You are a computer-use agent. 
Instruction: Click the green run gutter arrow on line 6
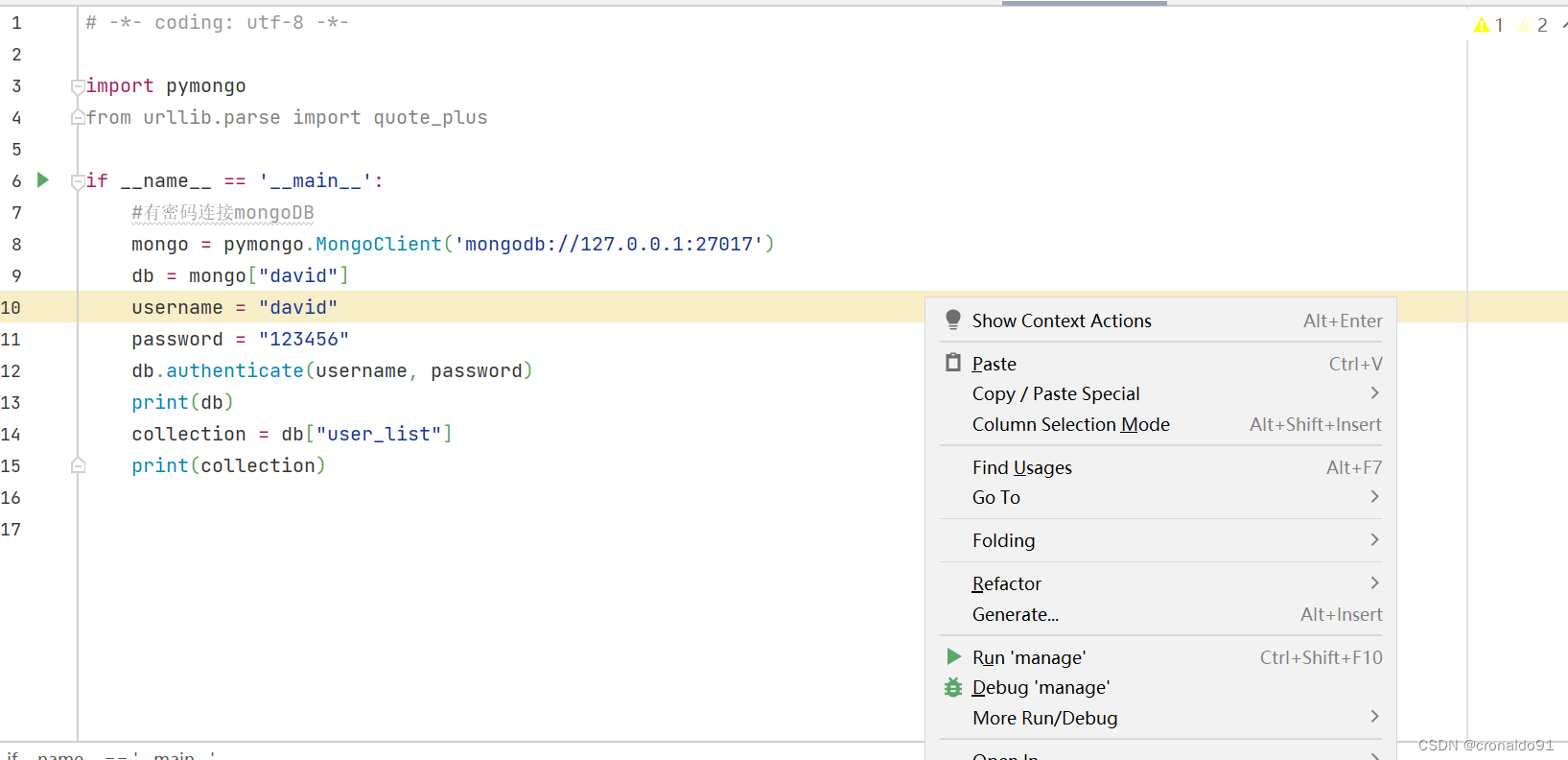click(42, 179)
